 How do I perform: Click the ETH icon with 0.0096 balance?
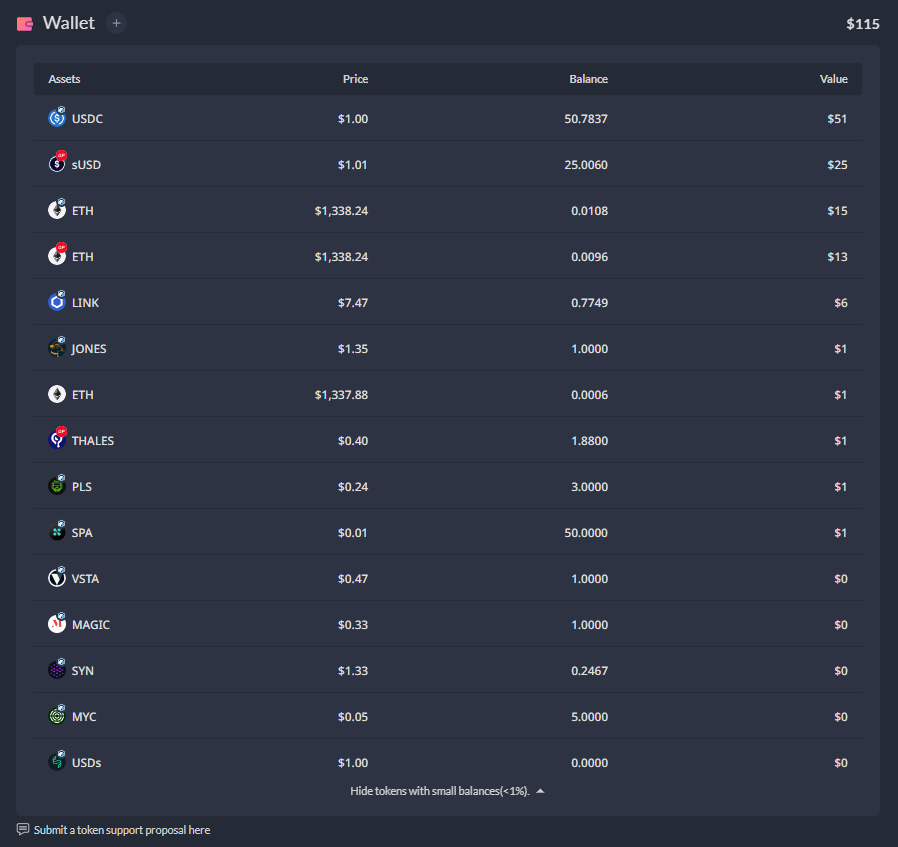coord(57,255)
